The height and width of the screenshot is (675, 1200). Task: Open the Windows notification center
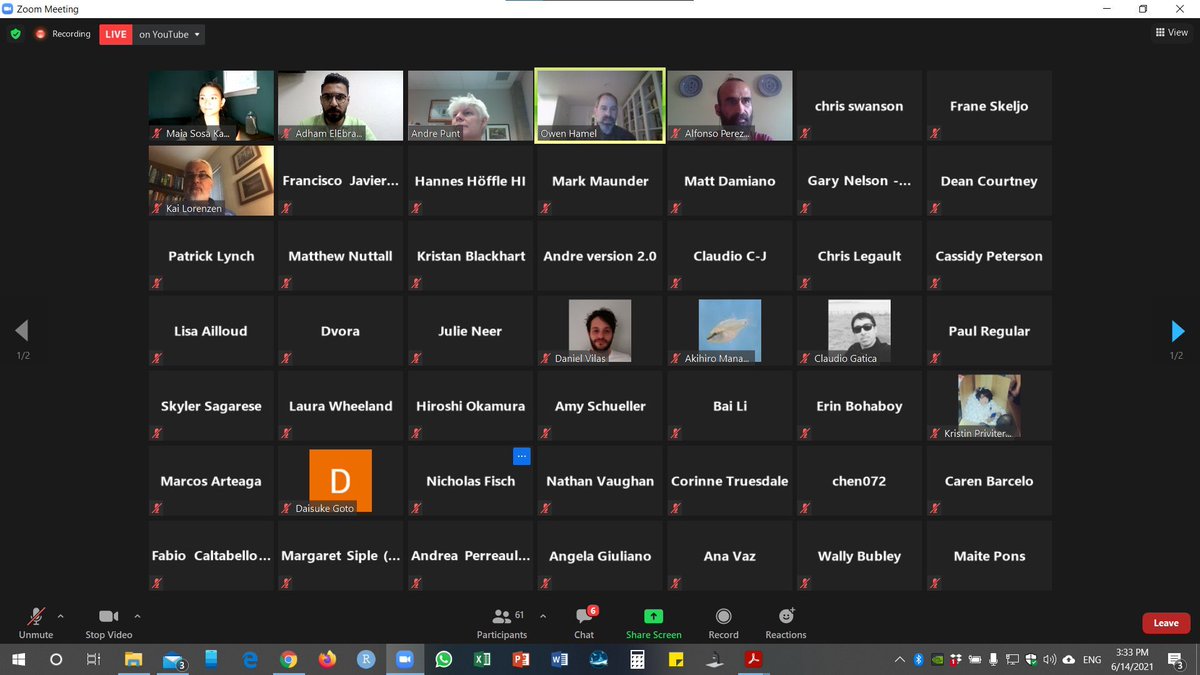[1177, 660]
